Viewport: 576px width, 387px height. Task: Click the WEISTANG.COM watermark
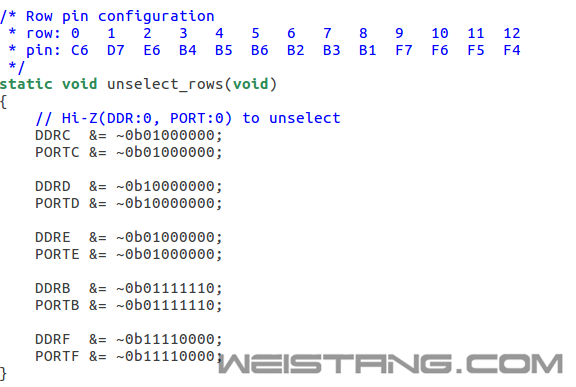click(x=390, y=364)
